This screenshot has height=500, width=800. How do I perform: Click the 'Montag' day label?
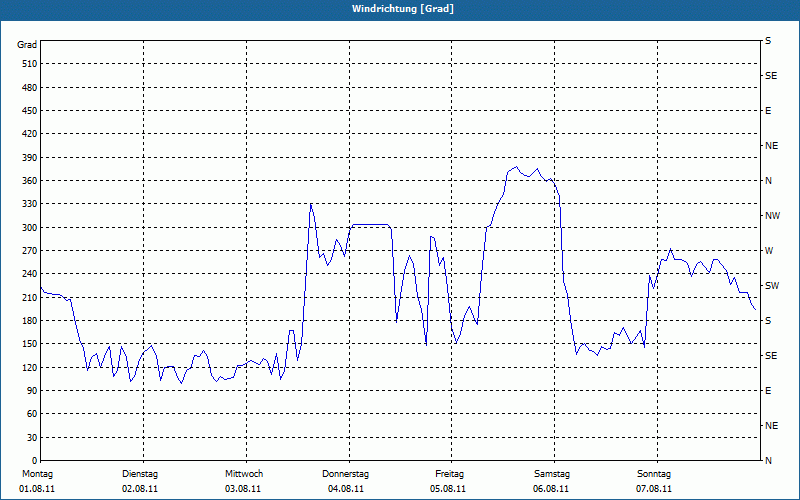point(37,474)
